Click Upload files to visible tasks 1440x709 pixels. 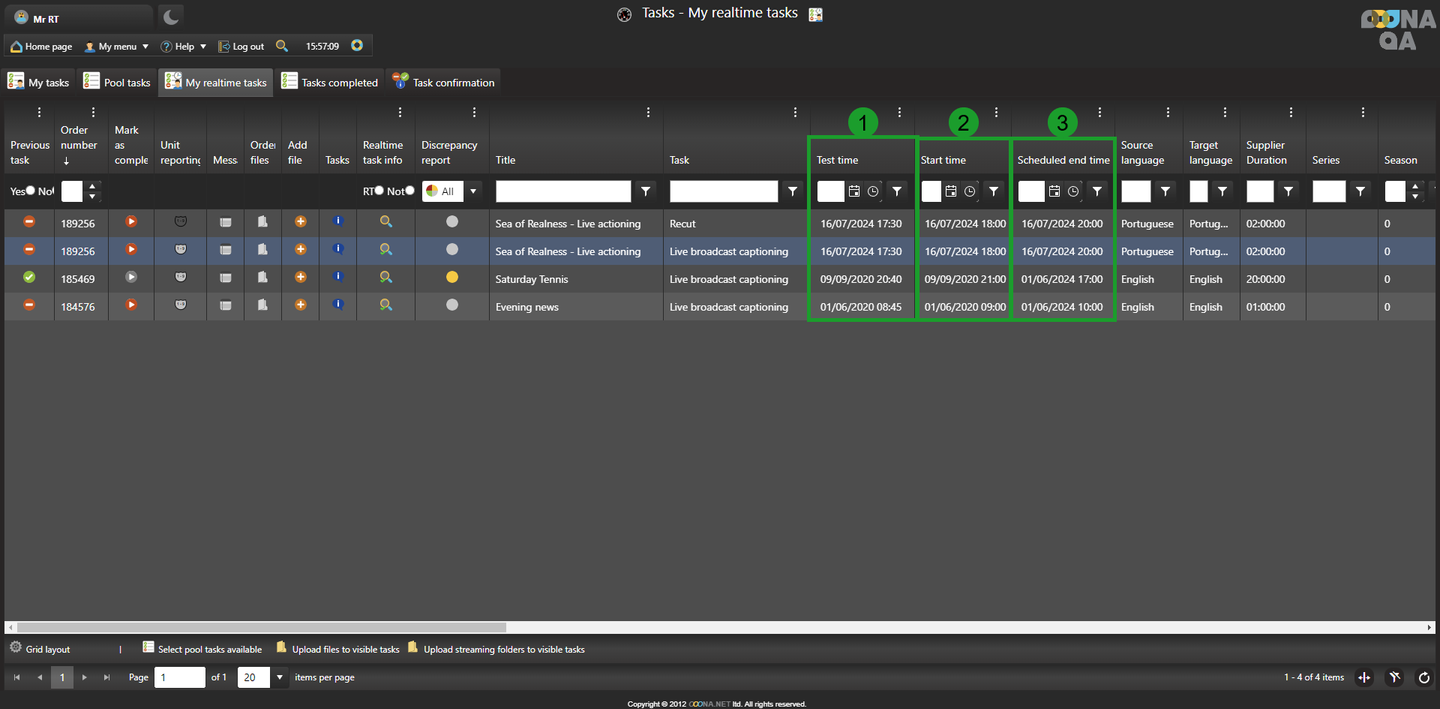point(338,649)
